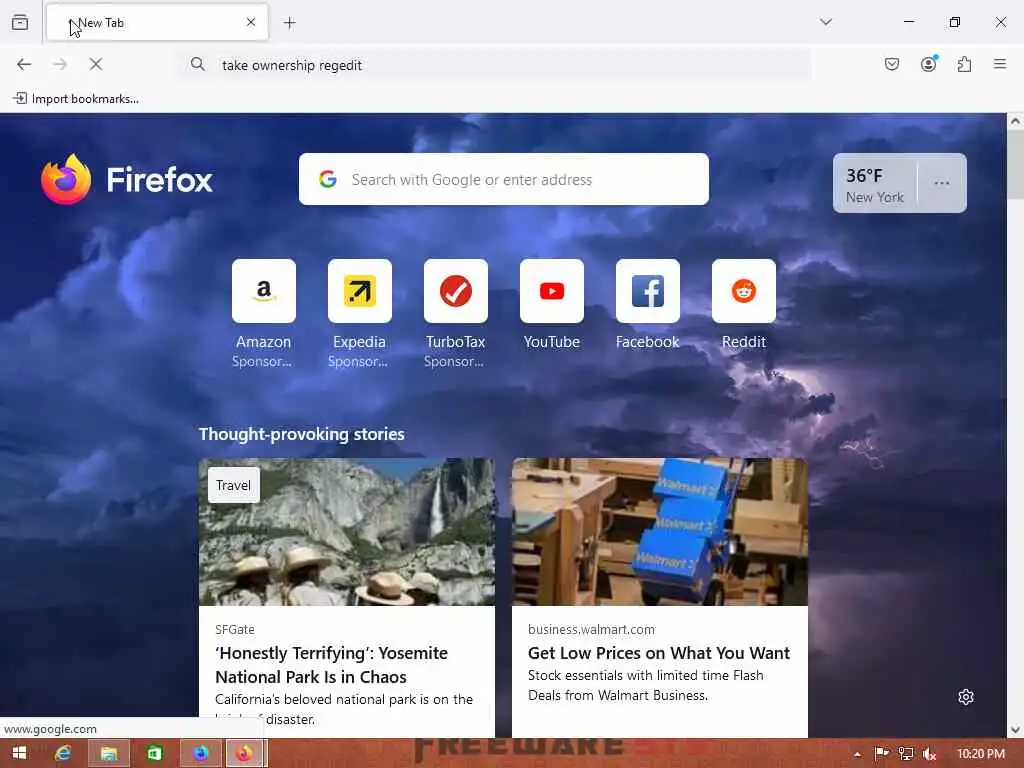Open new tab page customize gear icon
Image resolution: width=1024 pixels, height=768 pixels.
pos(966,697)
